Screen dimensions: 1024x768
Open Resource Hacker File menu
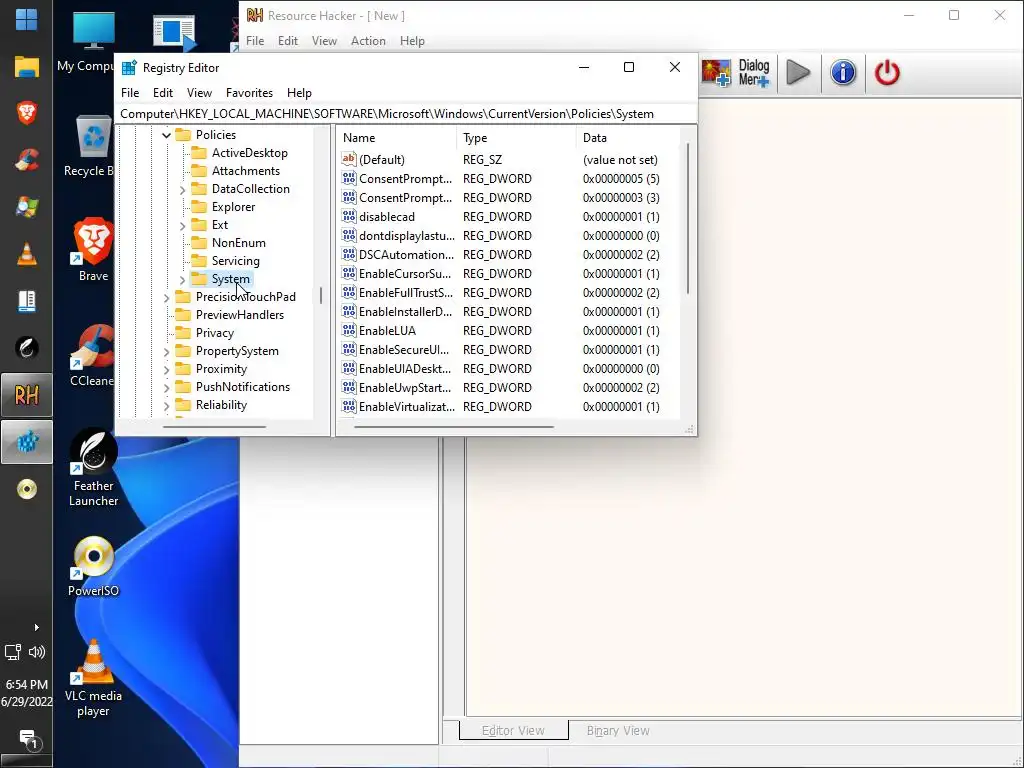(255, 40)
